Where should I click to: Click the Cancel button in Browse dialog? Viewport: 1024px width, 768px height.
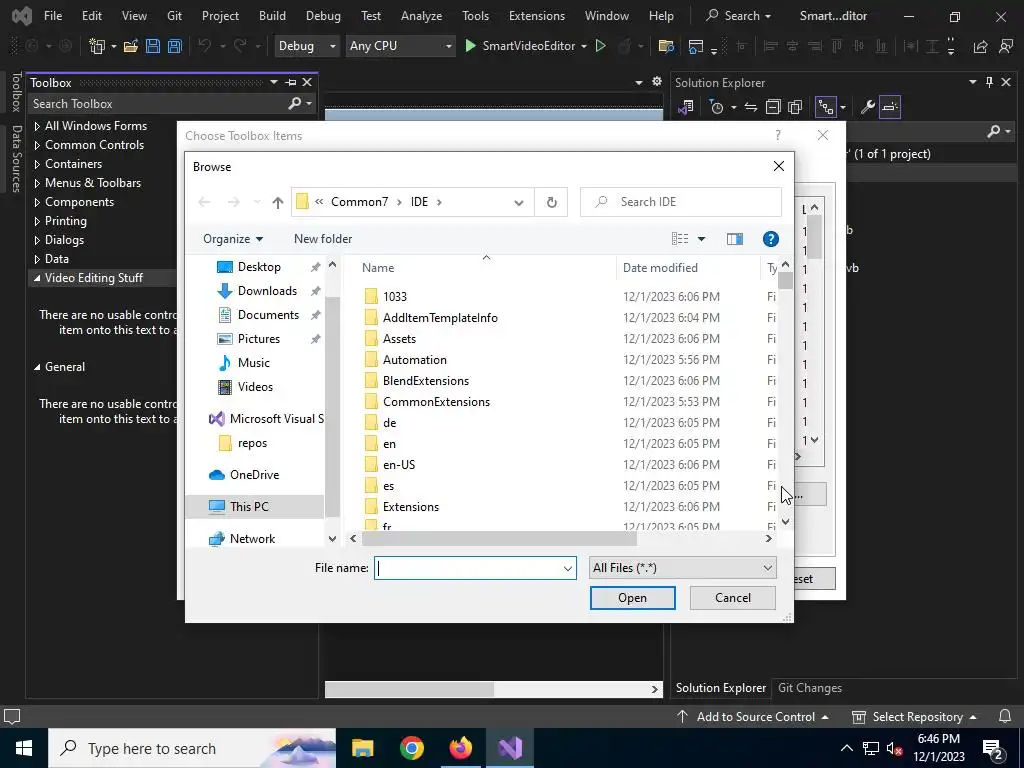pos(733,598)
